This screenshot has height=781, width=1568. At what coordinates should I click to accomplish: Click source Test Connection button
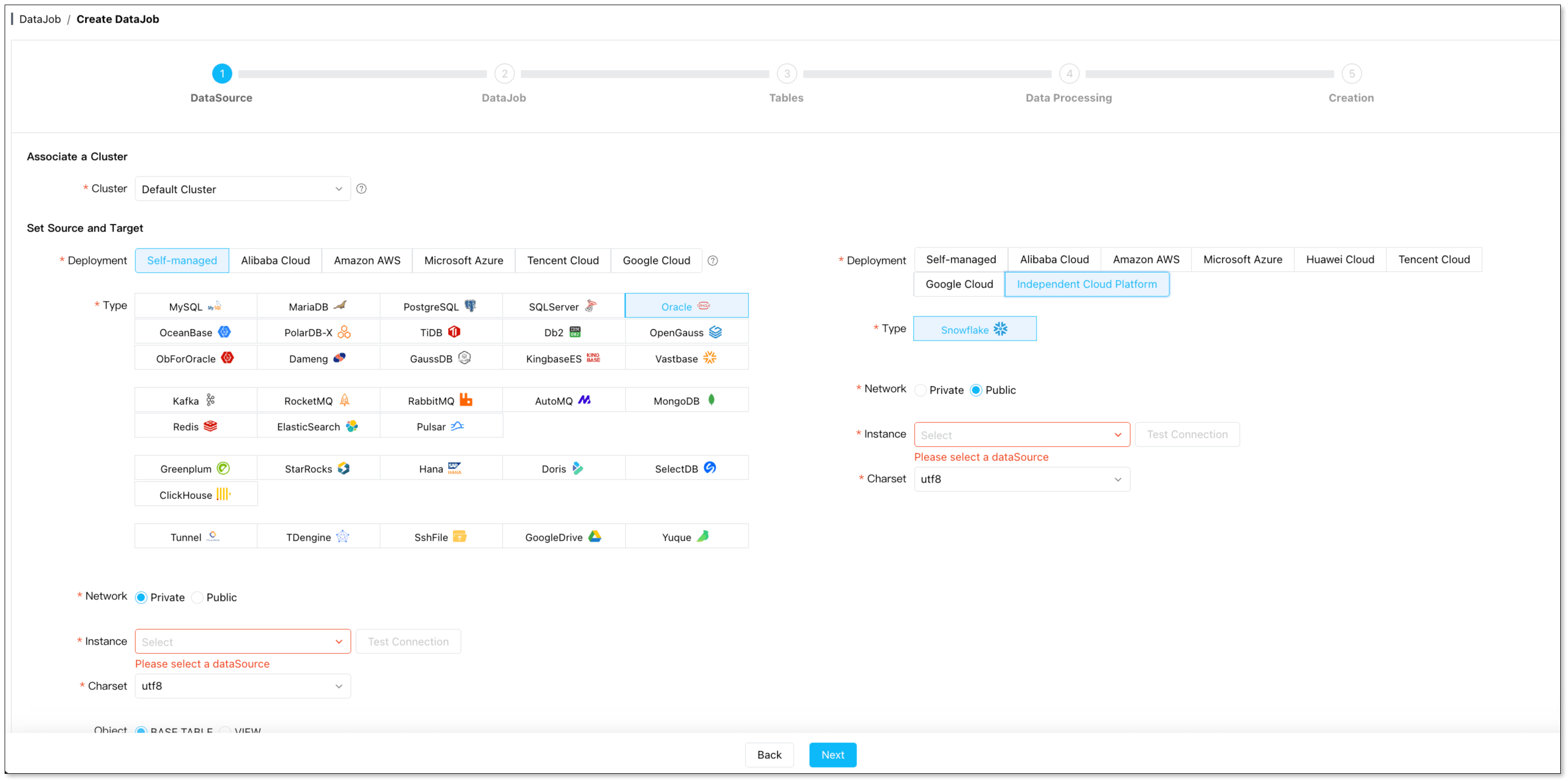tap(408, 642)
